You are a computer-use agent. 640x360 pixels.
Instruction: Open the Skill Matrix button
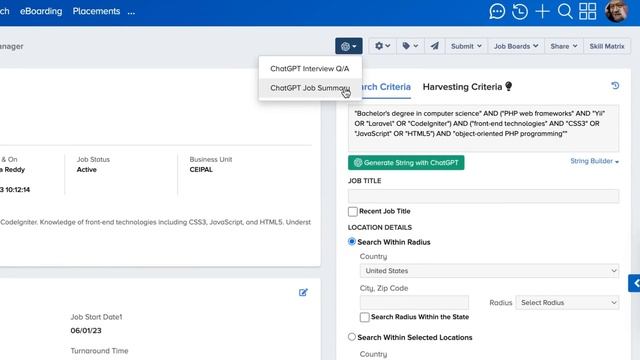(x=607, y=46)
